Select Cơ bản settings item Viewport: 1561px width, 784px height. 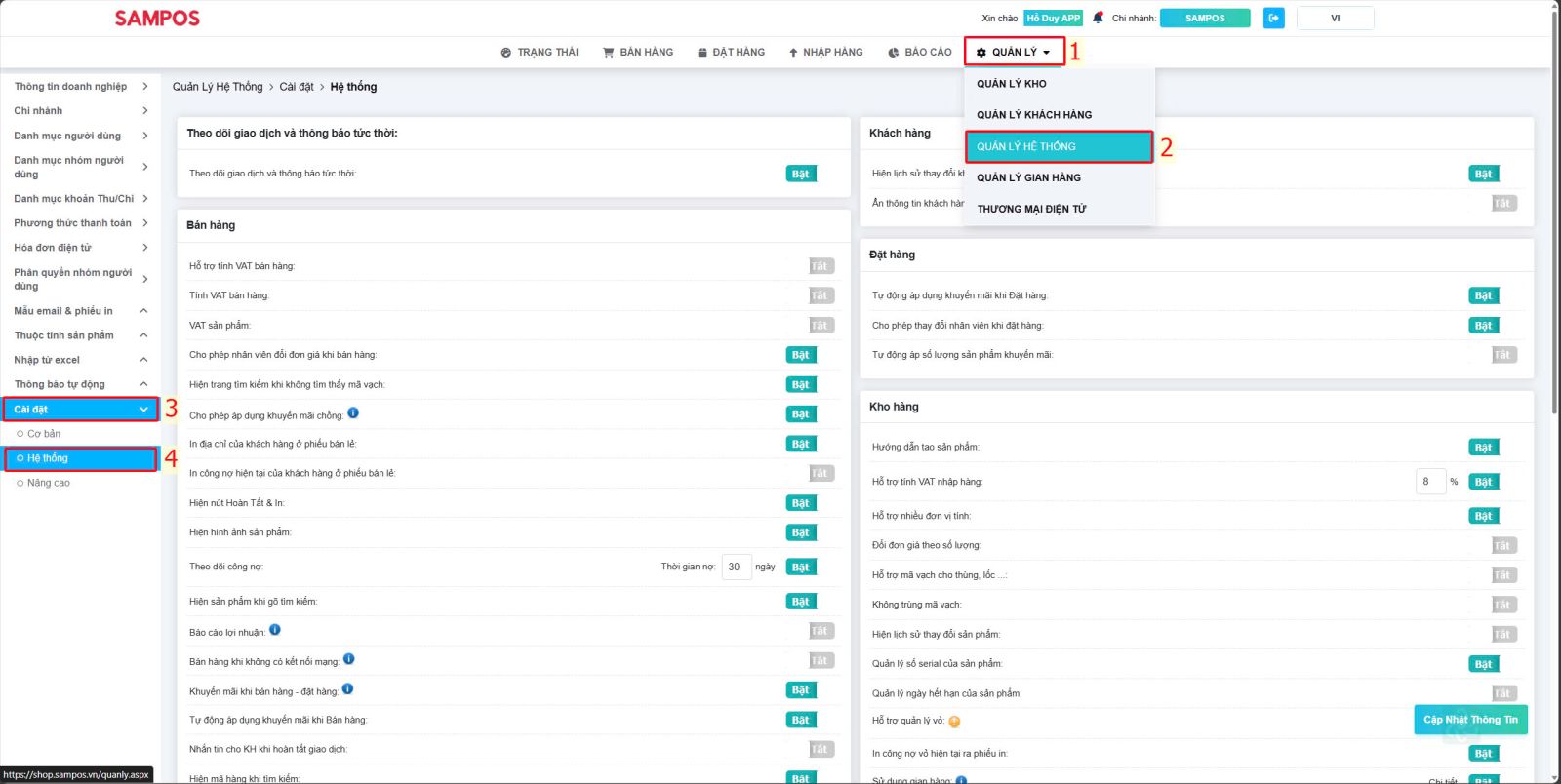coord(44,434)
